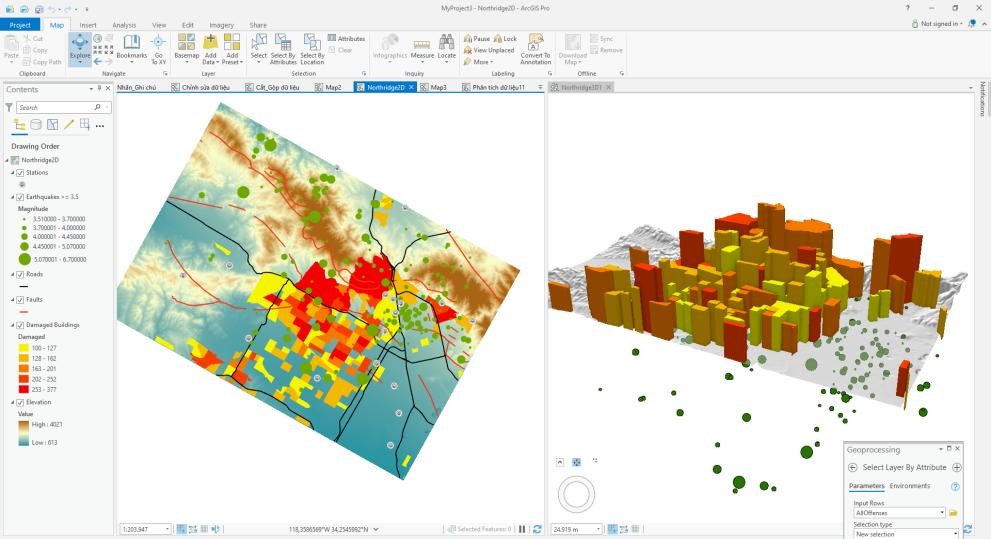Toggle the Damaged Buildings layer visibility
The height and width of the screenshot is (539, 991).
tap(20, 325)
